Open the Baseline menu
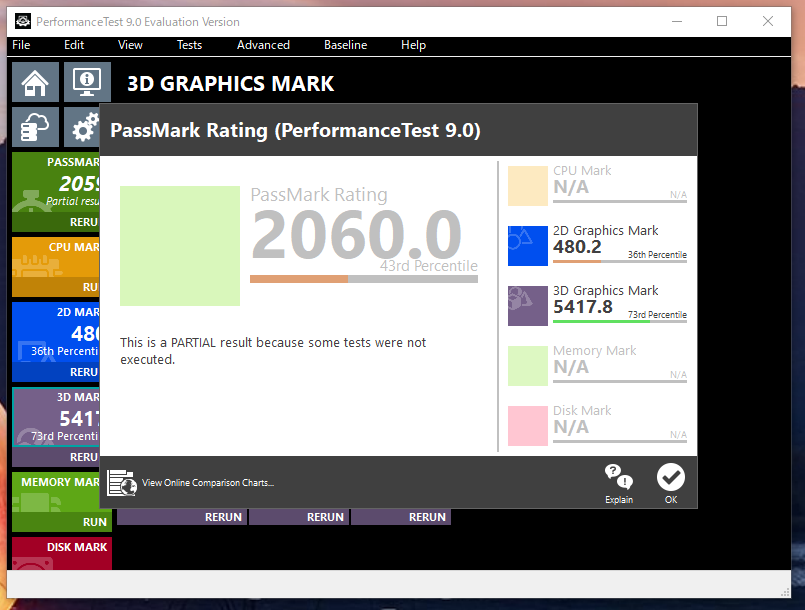This screenshot has width=805, height=610. point(346,45)
